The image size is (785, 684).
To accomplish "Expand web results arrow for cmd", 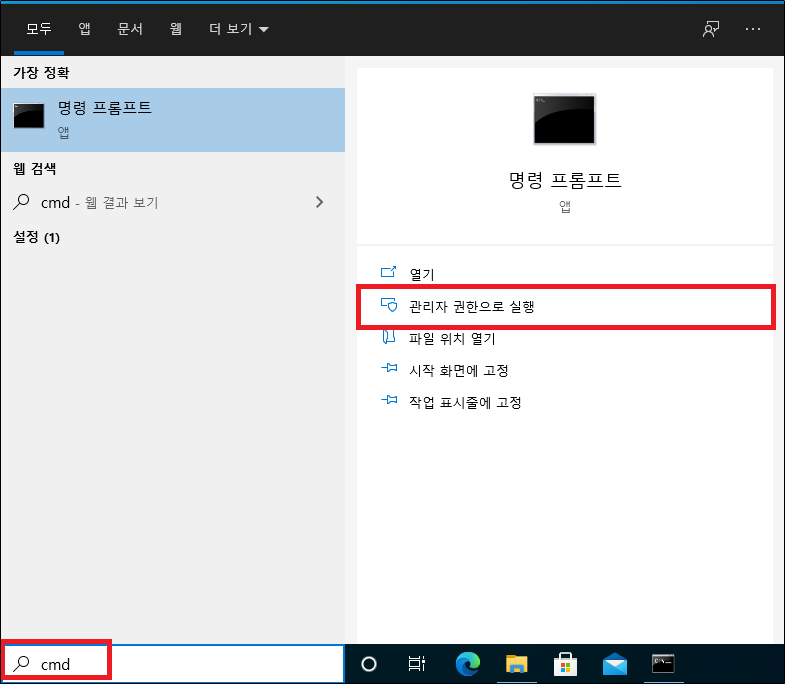I will (x=319, y=202).
